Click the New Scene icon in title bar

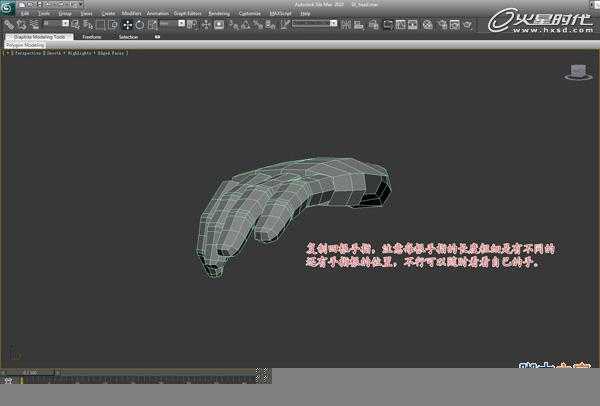(x=22, y=5)
